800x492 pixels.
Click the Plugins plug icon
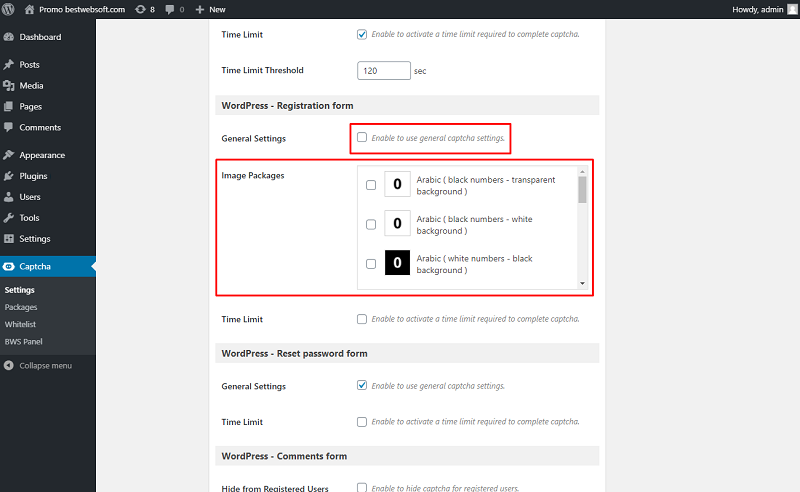click(9, 176)
